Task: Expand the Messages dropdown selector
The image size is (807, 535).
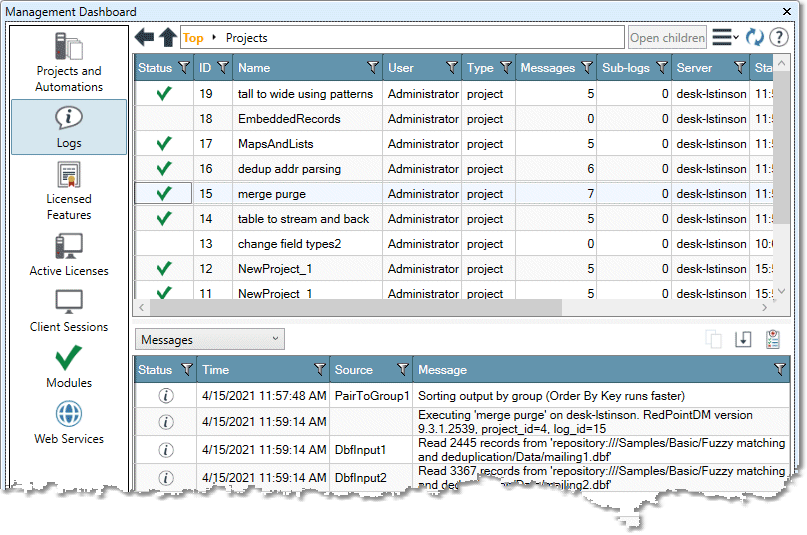Action: (212, 340)
